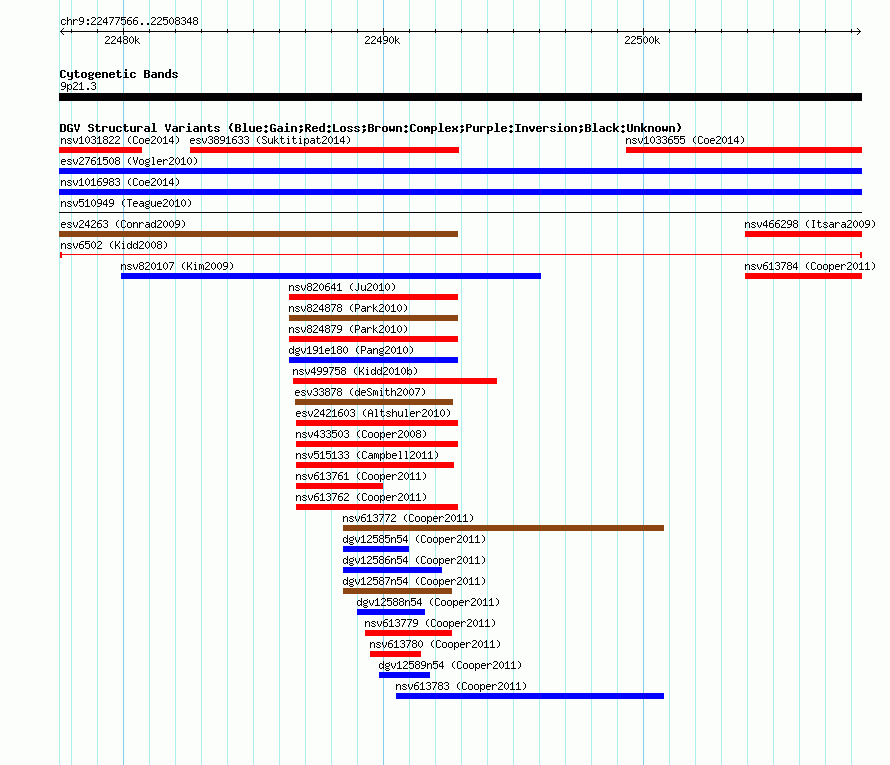Click the nsv499758 (Kidd2010b) label
Image resolution: width=890 pixels, height=765 pixels.
tap(355, 371)
